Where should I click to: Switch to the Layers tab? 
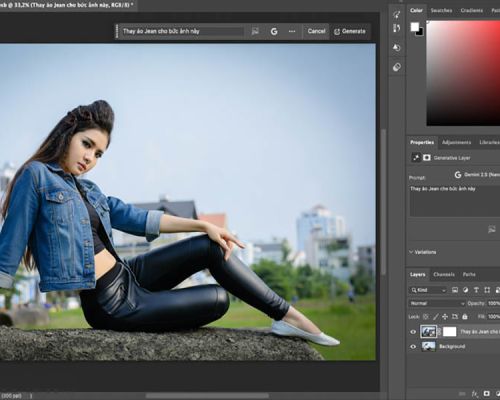(x=417, y=274)
